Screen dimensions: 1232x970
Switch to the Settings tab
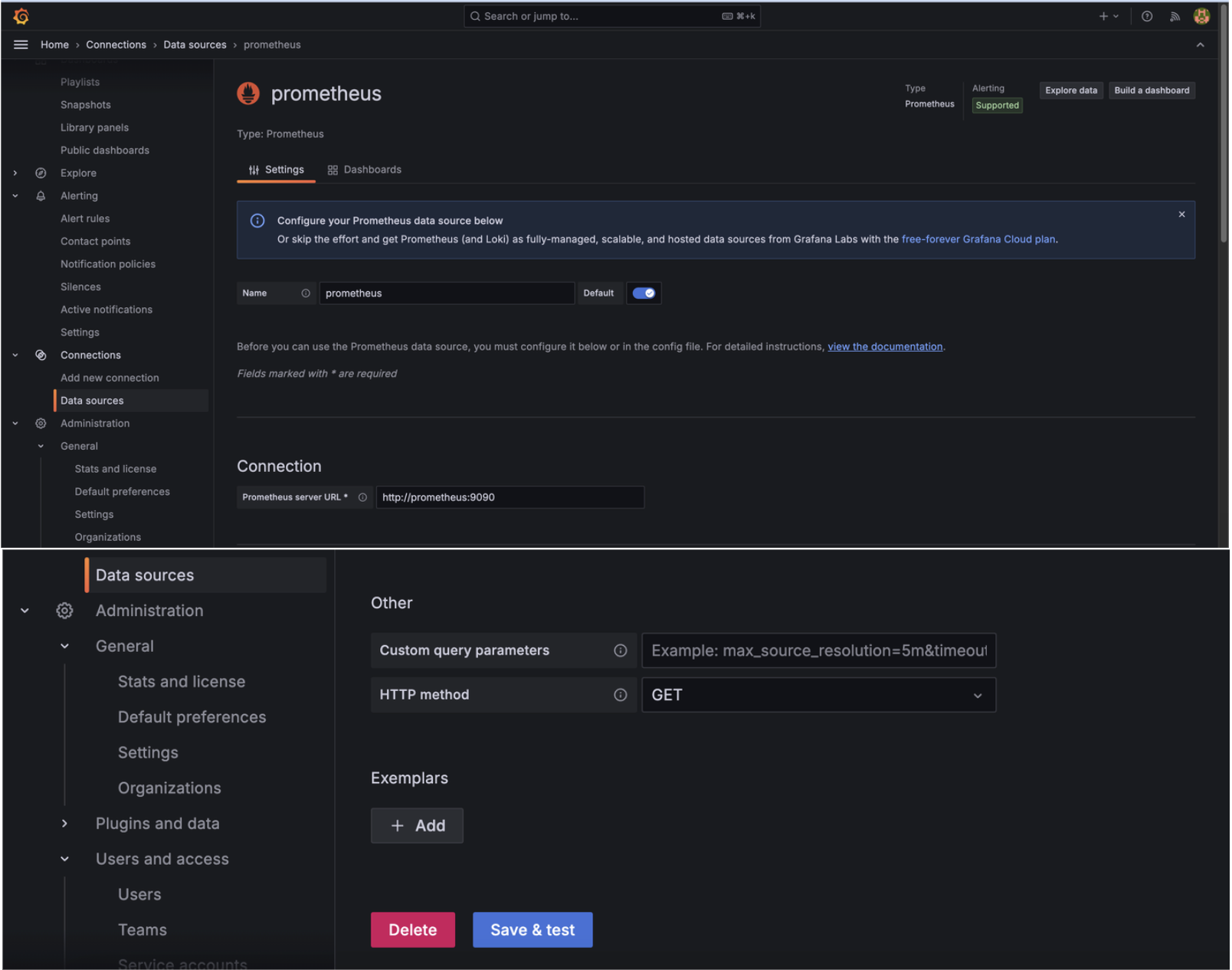(277, 170)
